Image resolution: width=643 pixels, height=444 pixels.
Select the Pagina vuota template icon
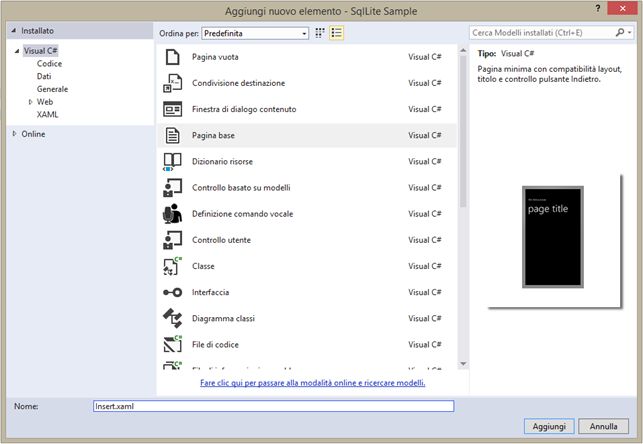(x=172, y=57)
